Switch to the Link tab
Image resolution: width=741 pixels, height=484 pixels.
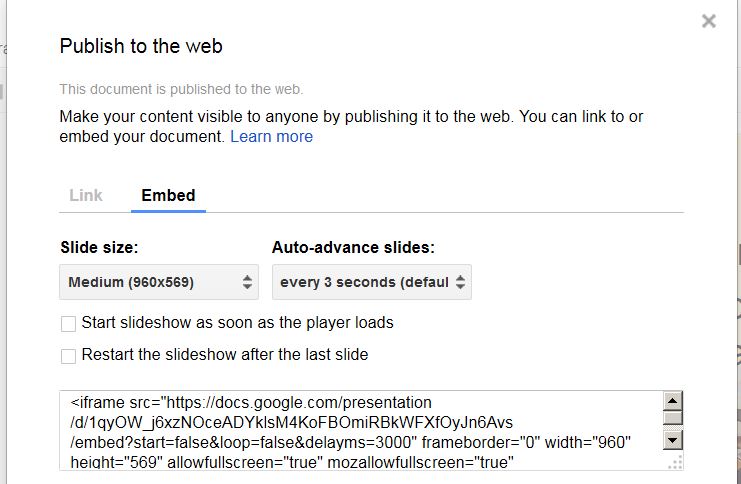86,195
